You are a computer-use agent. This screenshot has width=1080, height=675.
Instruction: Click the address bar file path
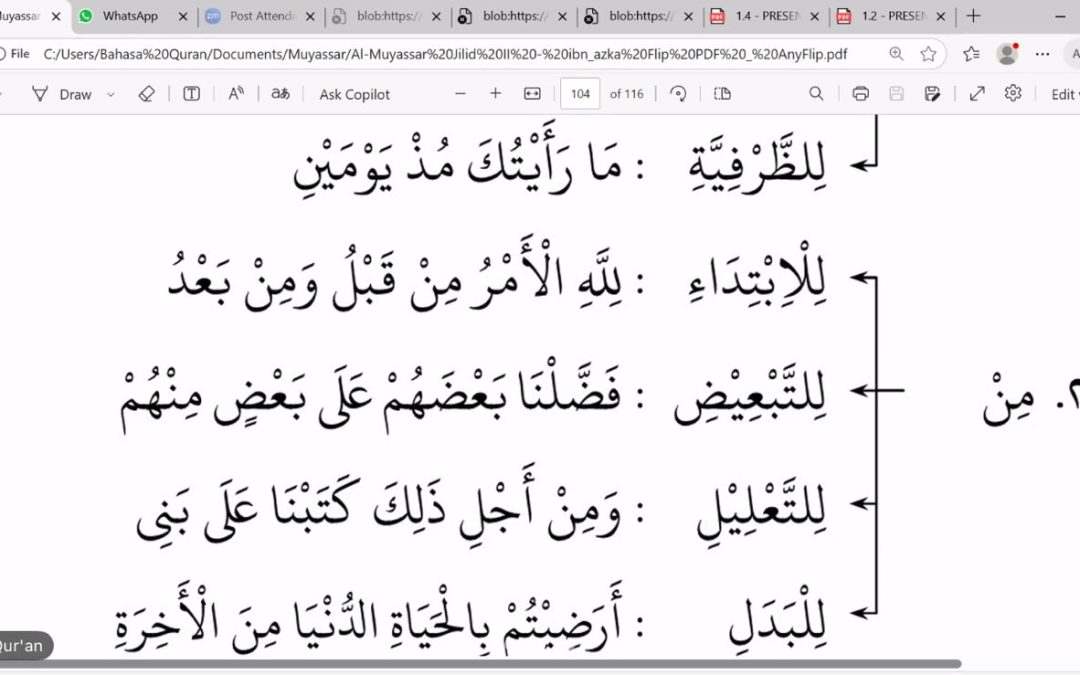click(x=445, y=54)
